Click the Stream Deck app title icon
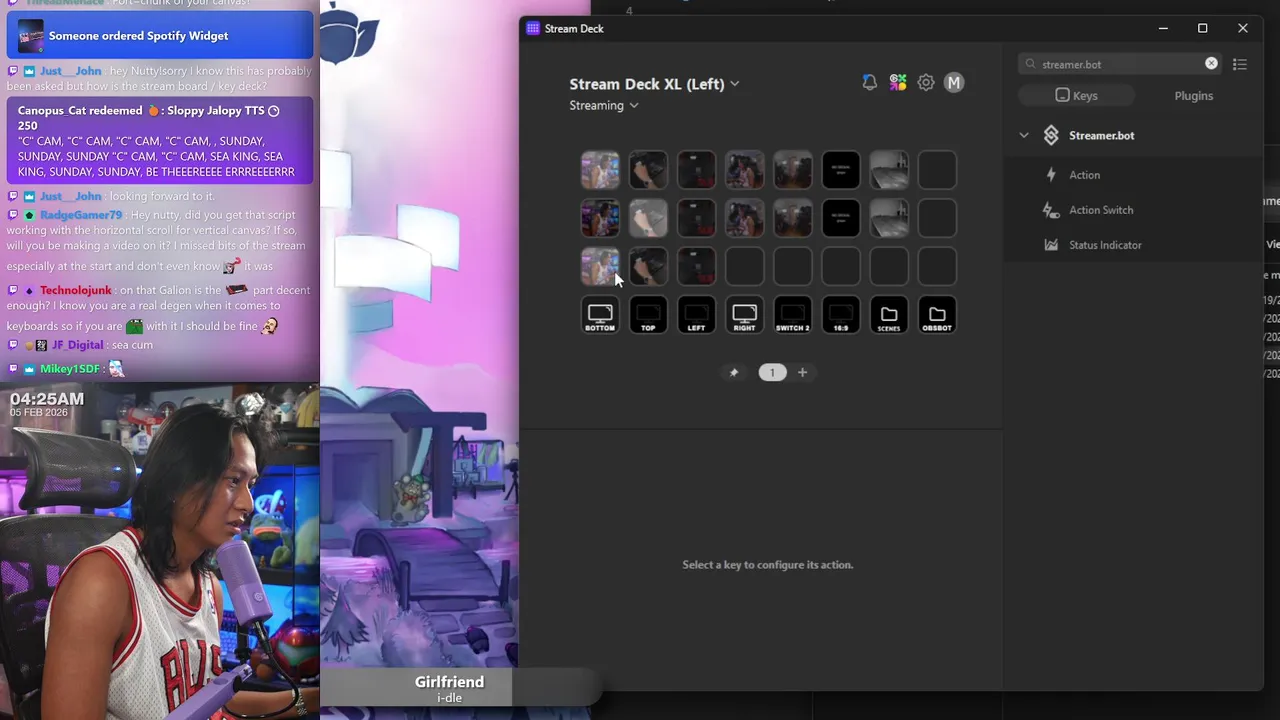This screenshot has width=1280, height=720. pyautogui.click(x=533, y=29)
